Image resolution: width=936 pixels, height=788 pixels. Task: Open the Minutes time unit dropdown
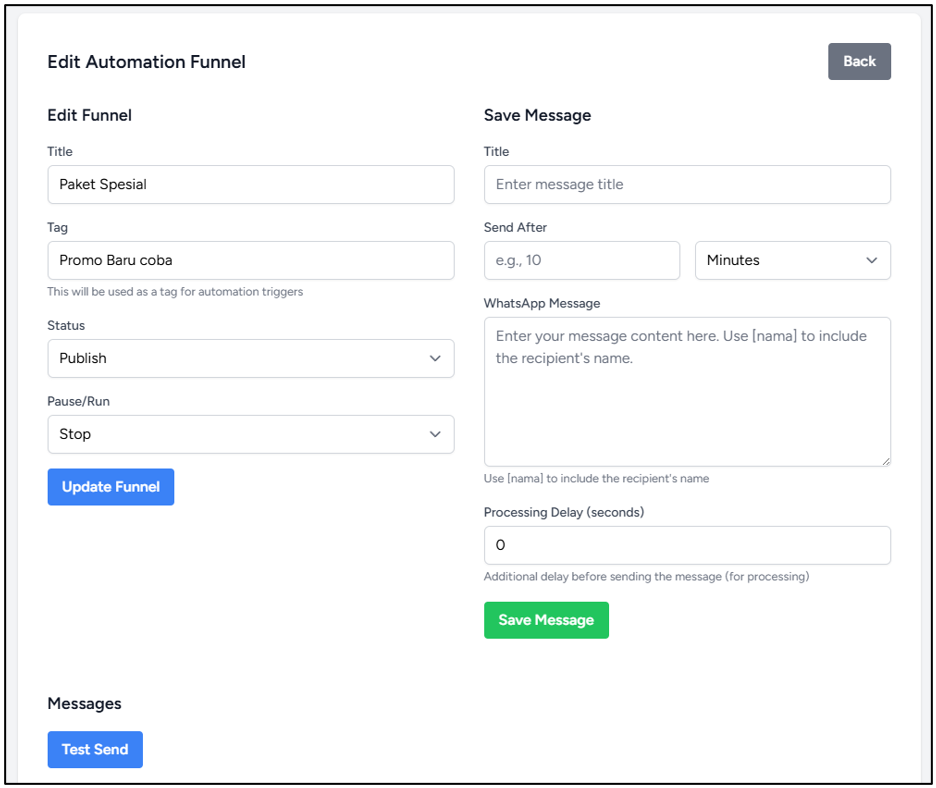click(793, 260)
